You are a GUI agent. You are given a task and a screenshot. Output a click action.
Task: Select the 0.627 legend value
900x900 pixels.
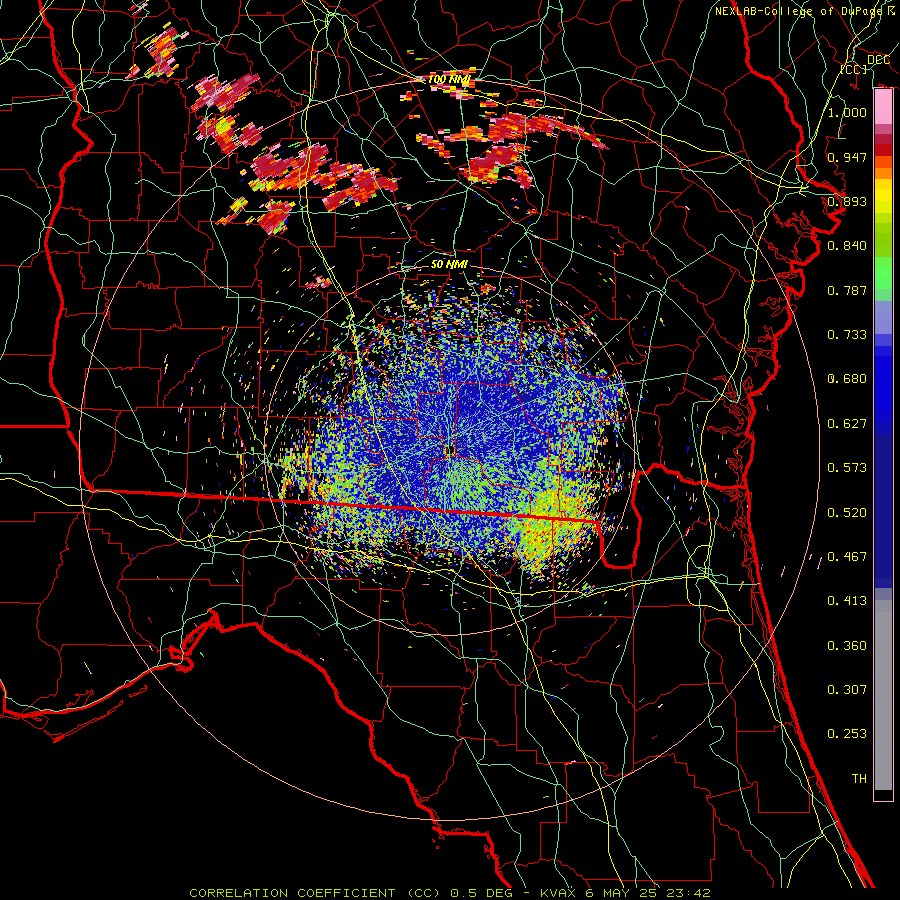coord(847,424)
